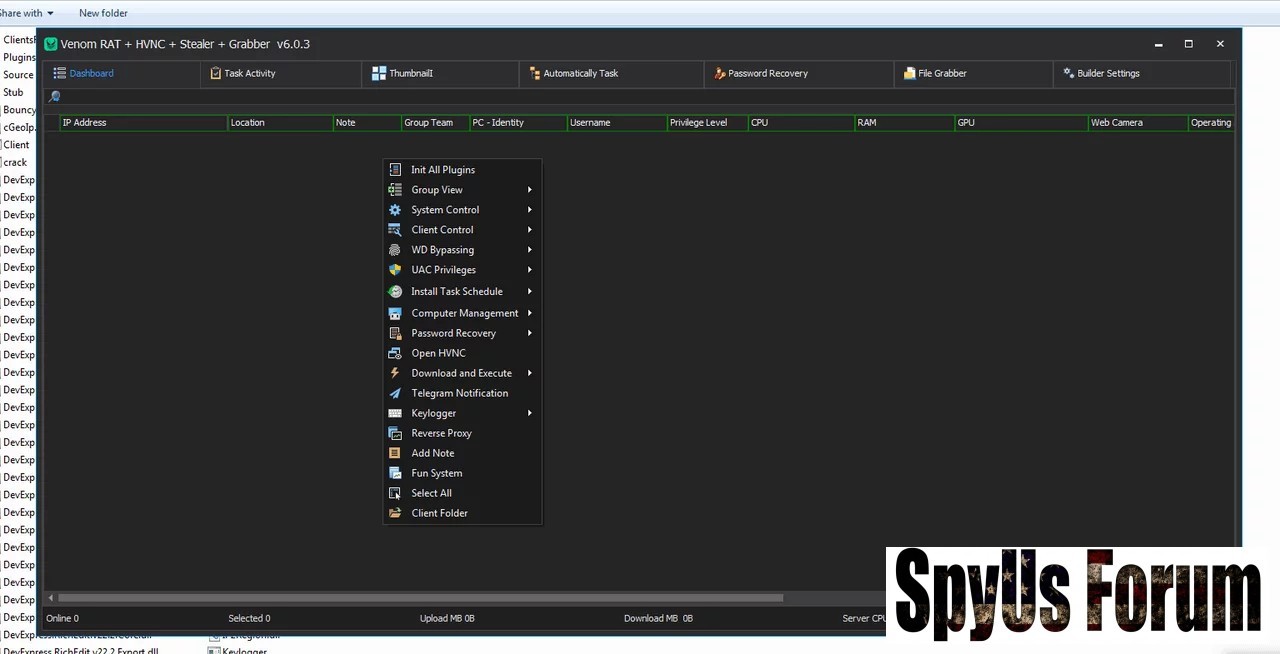Click the IP Address column header

tap(84, 122)
